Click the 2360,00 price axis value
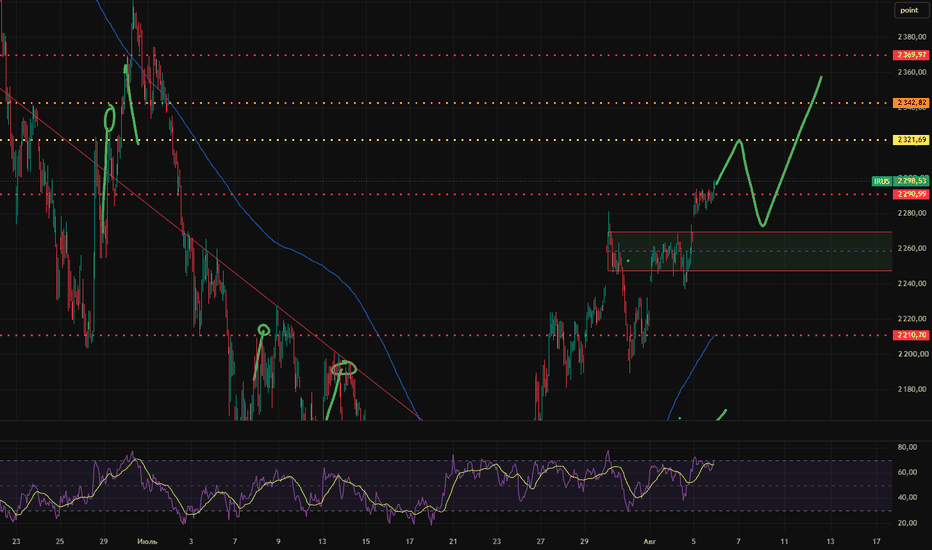 [912, 72]
